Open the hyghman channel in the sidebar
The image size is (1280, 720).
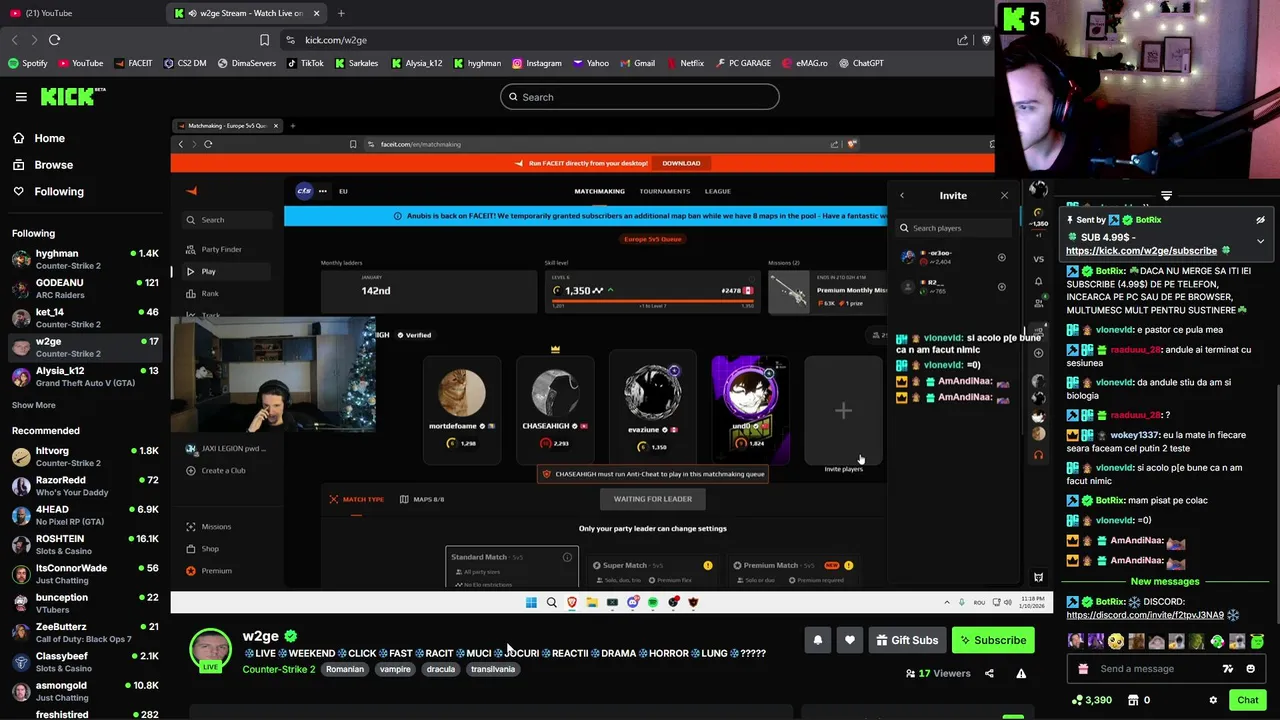coord(85,260)
